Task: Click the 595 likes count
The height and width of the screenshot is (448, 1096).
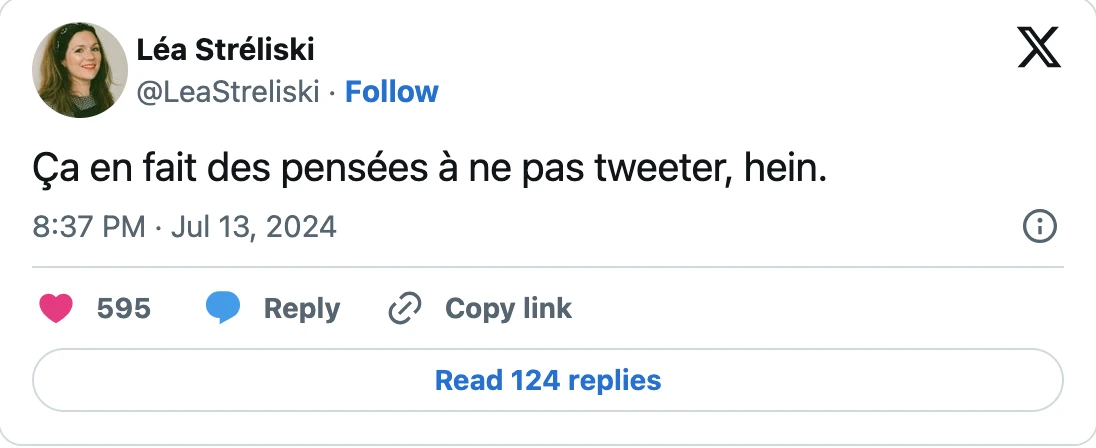Action: (123, 309)
